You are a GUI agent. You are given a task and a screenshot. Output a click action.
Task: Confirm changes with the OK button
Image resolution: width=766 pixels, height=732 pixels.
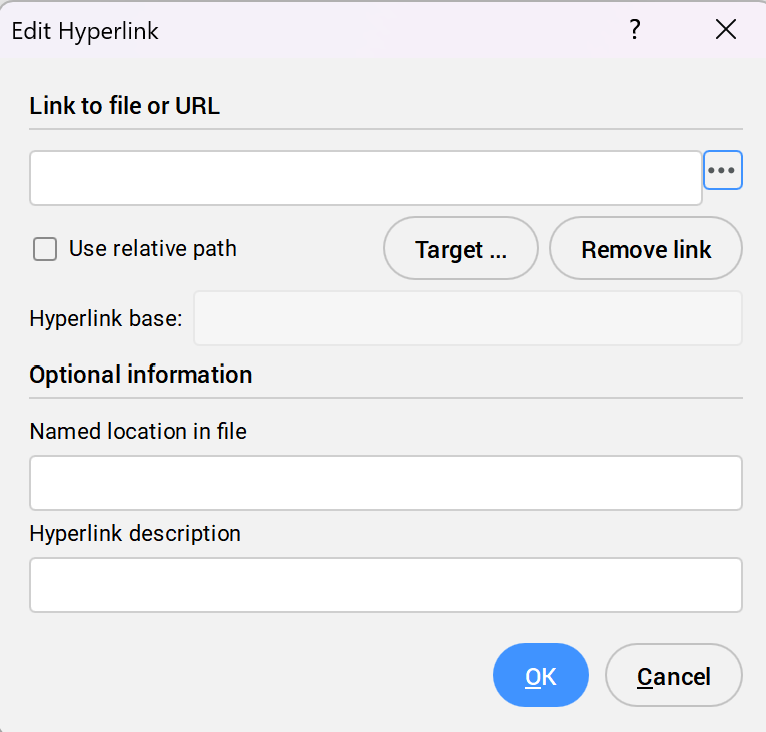pyautogui.click(x=540, y=676)
